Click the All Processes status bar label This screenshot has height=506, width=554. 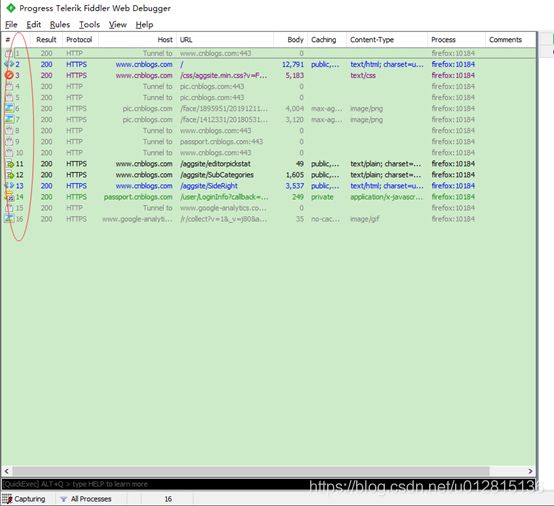click(91, 499)
